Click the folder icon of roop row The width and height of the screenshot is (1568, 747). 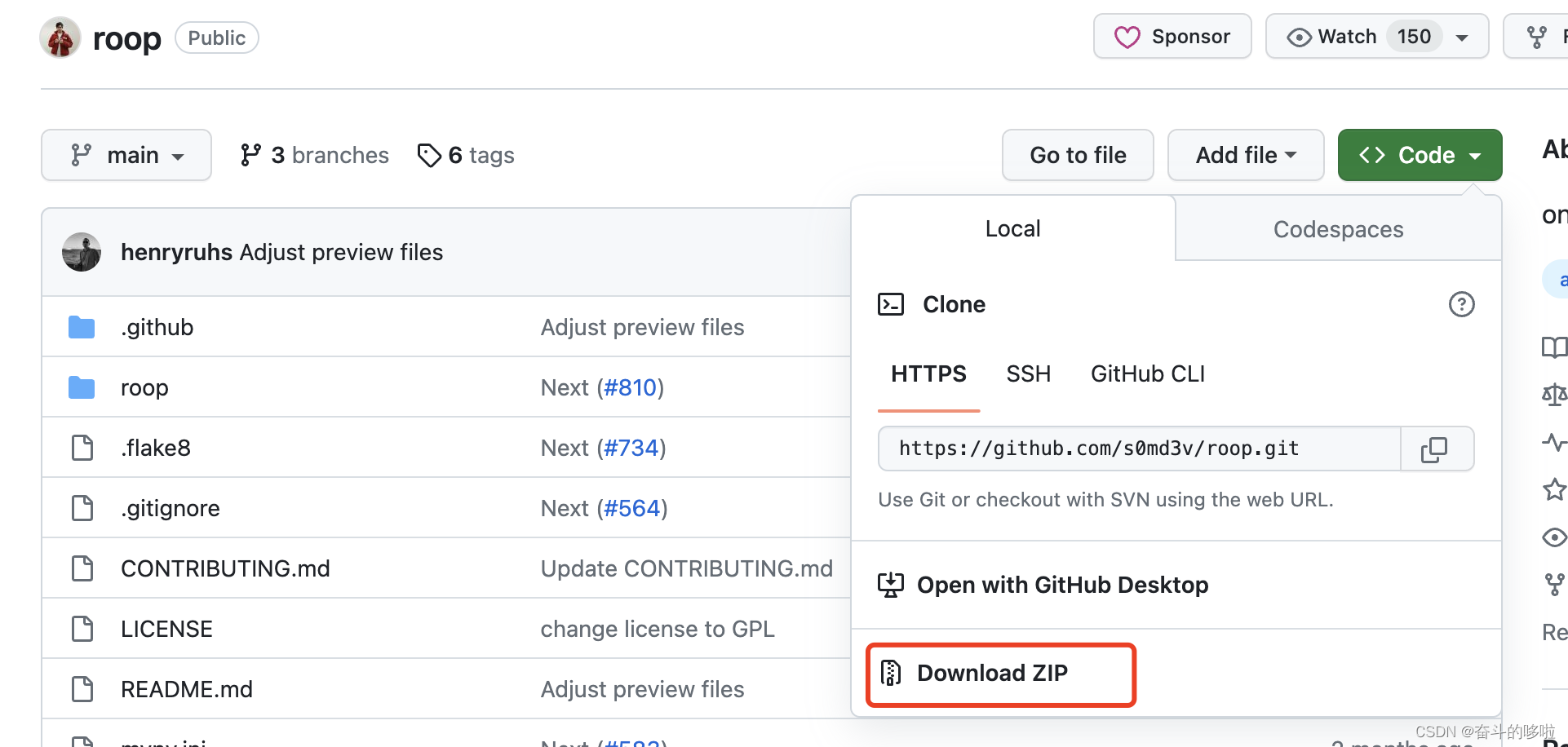(x=82, y=387)
